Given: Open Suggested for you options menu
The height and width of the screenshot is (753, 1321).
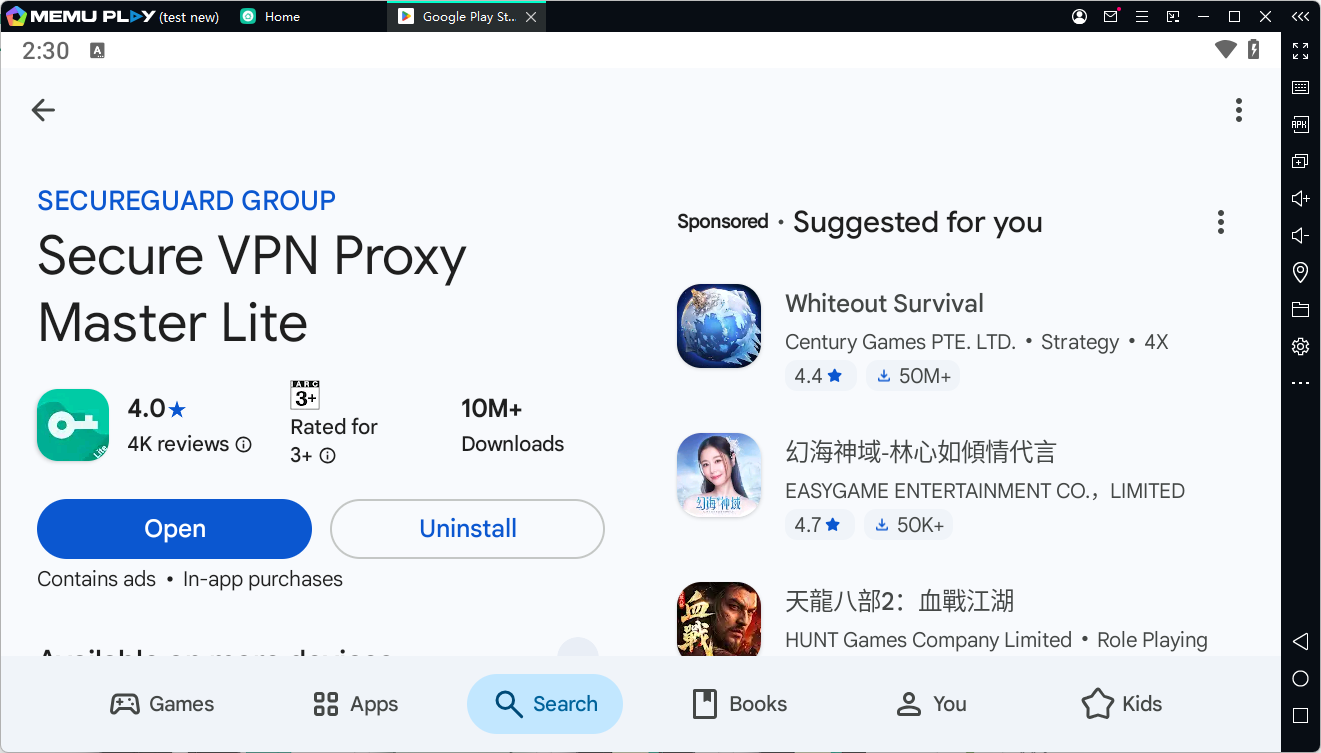Looking at the screenshot, I should pyautogui.click(x=1220, y=222).
